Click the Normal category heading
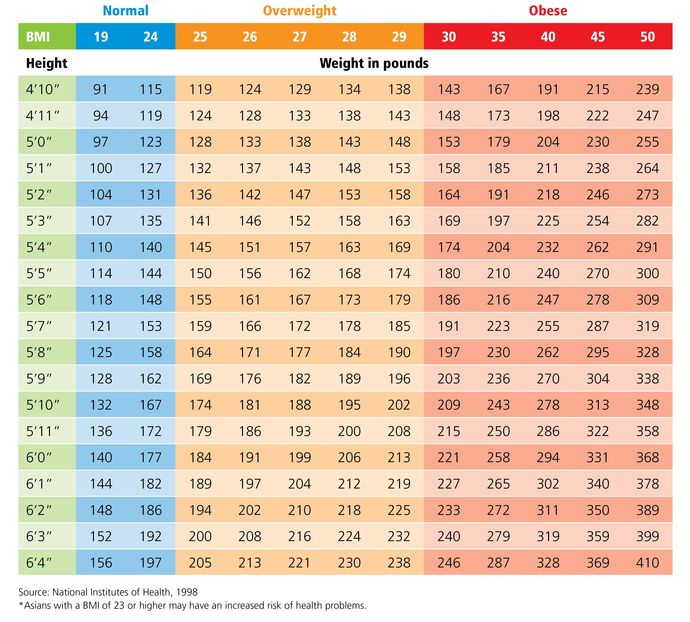 tap(126, 12)
